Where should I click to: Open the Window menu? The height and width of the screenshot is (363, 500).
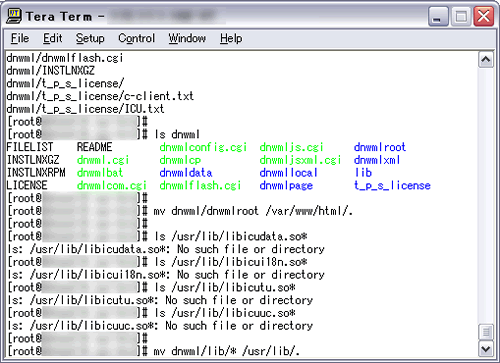coord(187,38)
